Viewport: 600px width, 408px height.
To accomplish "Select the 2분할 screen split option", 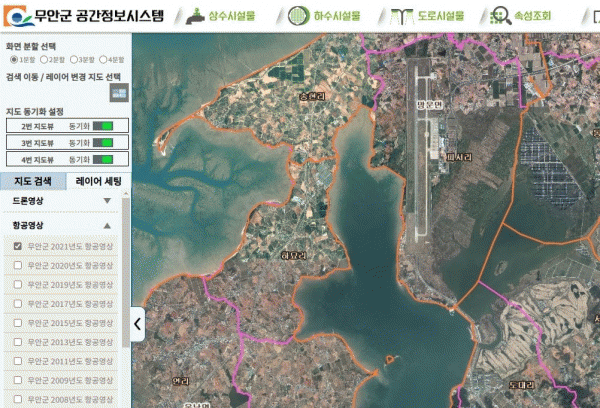I will point(41,60).
